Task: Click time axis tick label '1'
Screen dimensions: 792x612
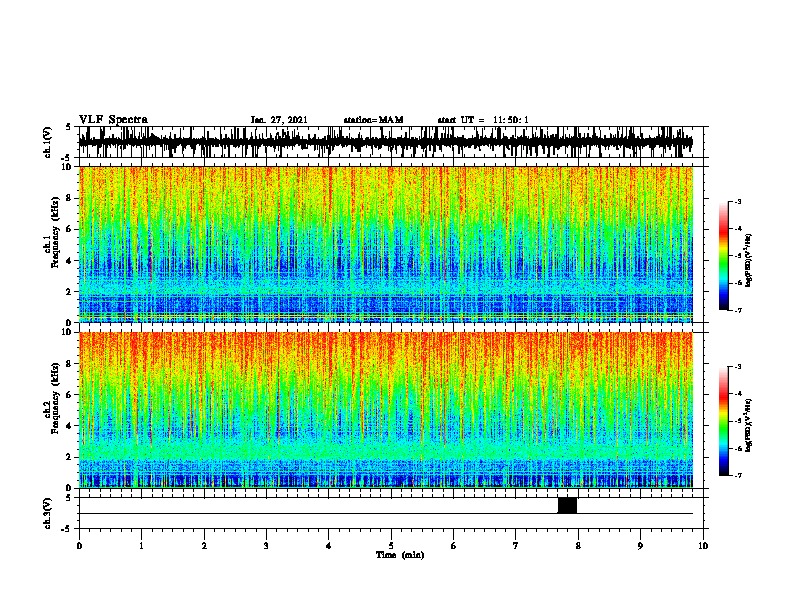Action: 141,546
